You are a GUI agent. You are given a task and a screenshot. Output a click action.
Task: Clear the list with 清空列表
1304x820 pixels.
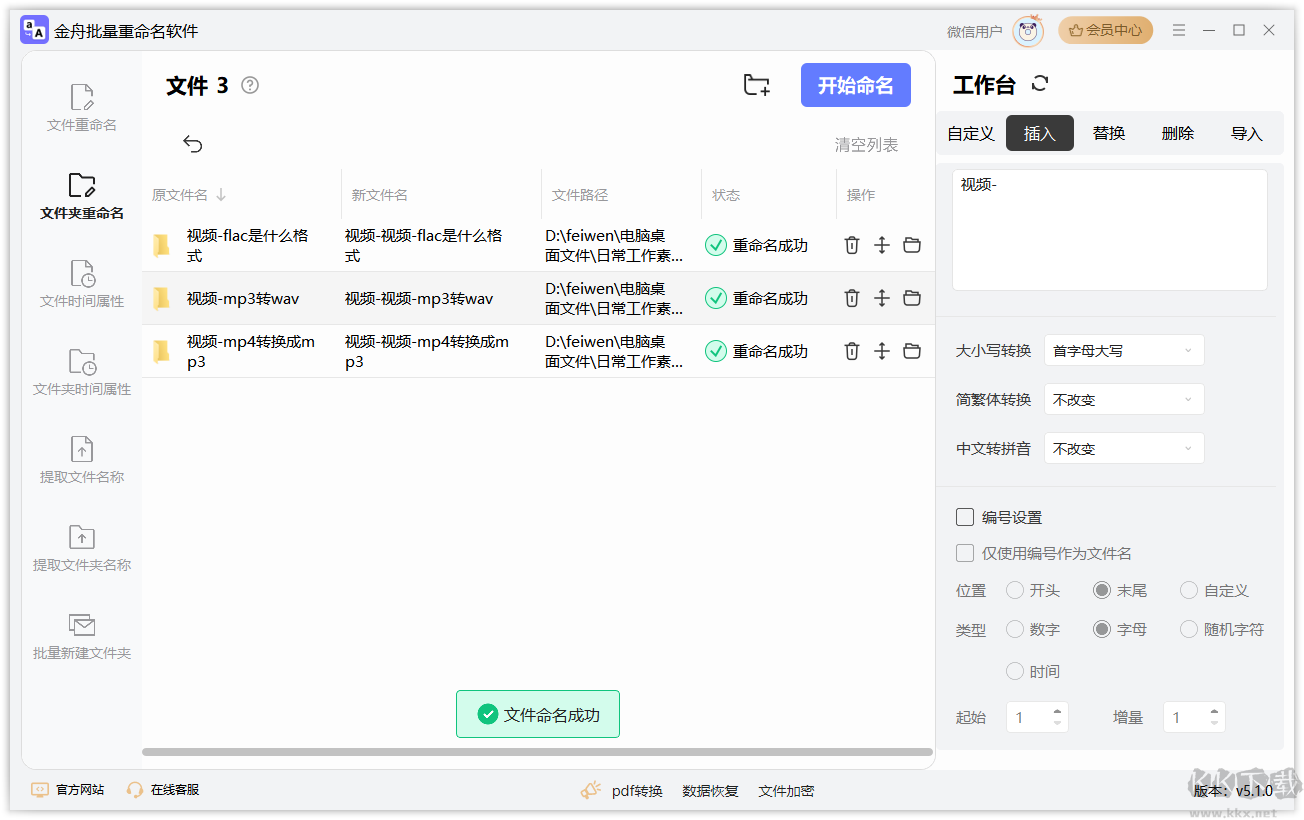click(x=865, y=144)
